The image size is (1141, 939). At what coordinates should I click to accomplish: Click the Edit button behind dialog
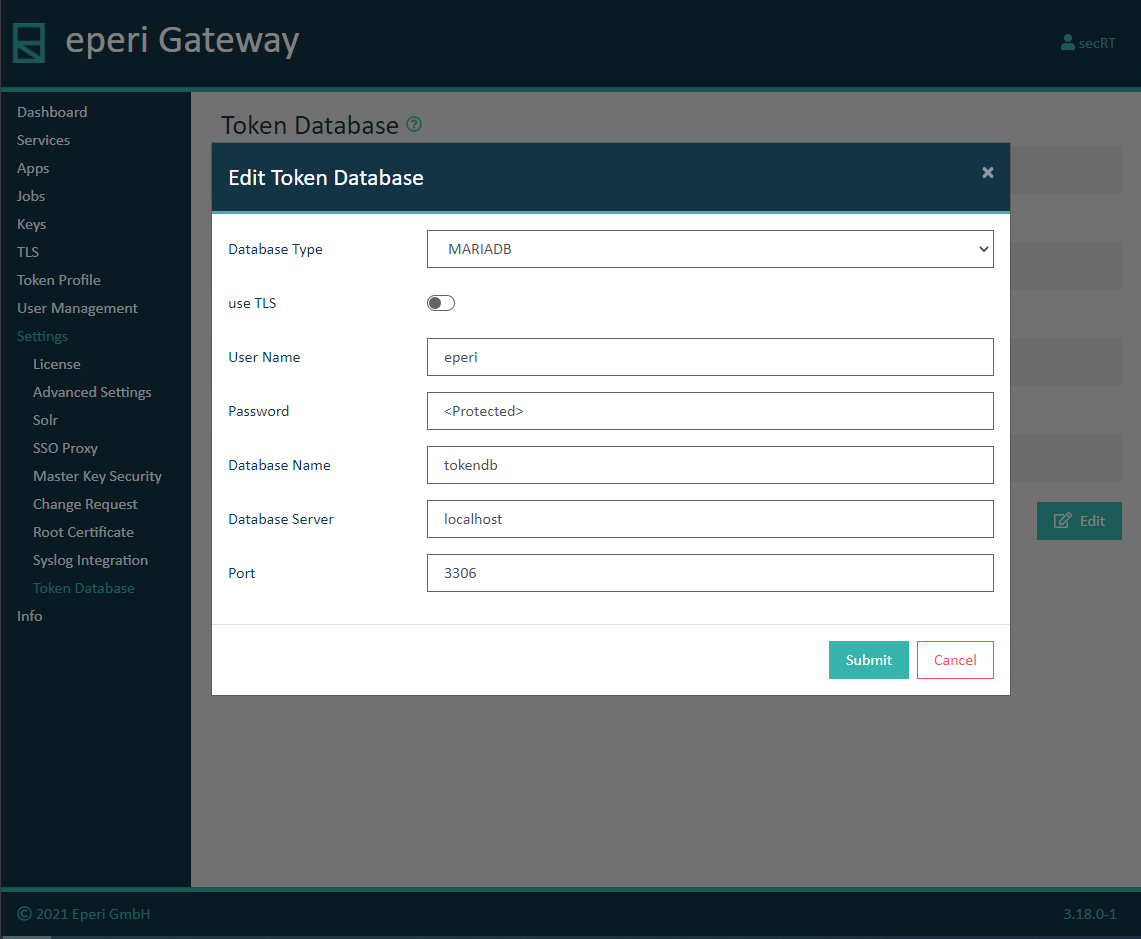[x=1079, y=520]
